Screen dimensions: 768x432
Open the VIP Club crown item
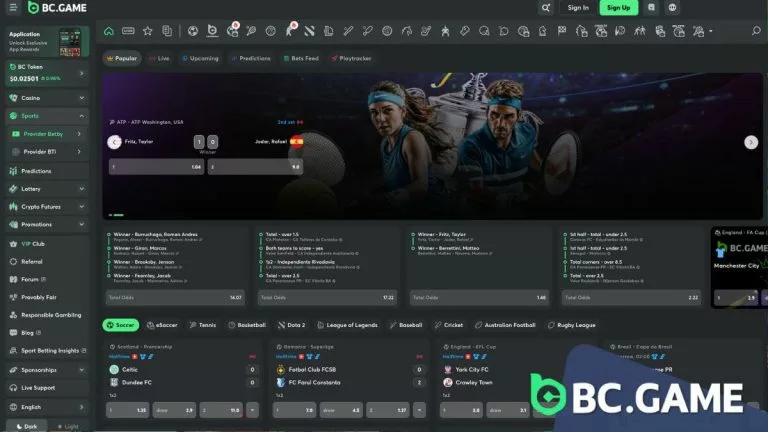tap(47, 244)
